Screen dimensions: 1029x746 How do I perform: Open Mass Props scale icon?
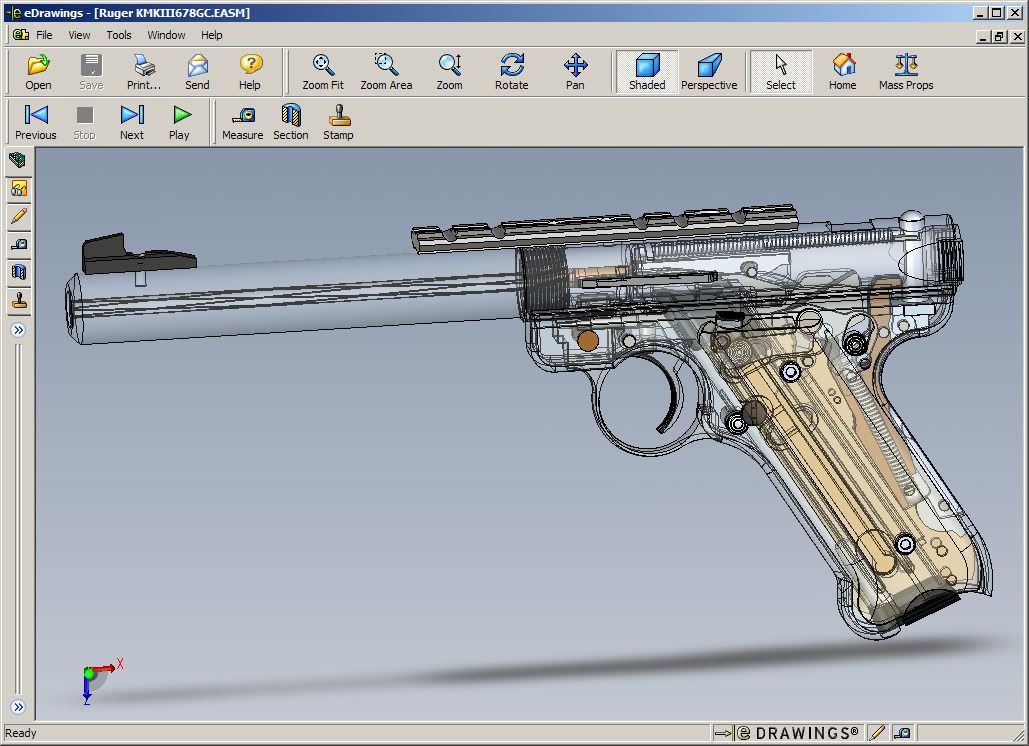[906, 72]
